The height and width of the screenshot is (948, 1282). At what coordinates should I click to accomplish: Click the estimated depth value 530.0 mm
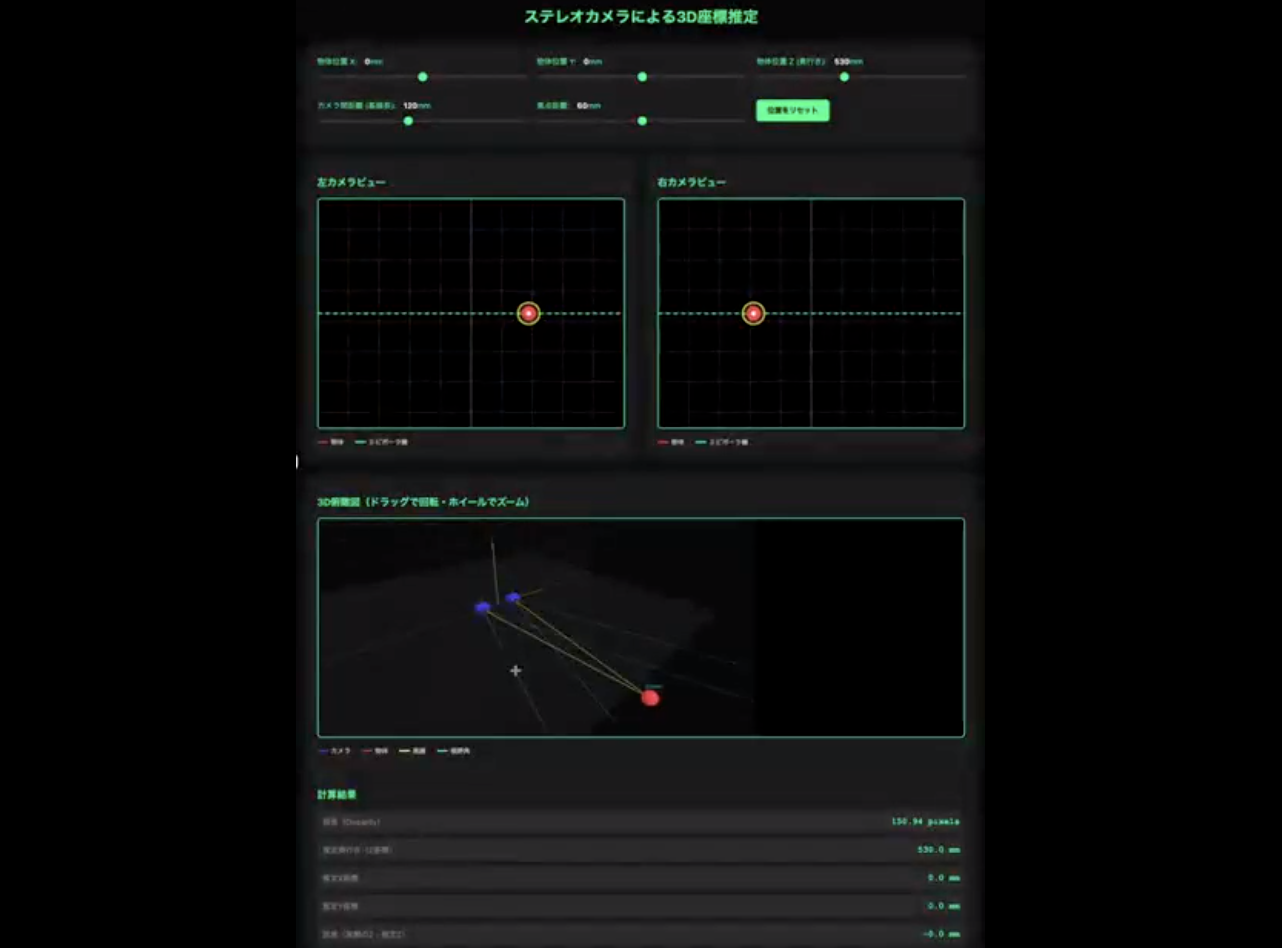[939, 850]
